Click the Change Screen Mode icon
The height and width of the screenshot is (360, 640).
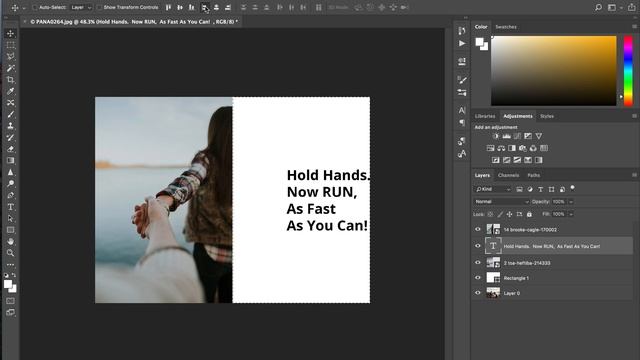11,313
